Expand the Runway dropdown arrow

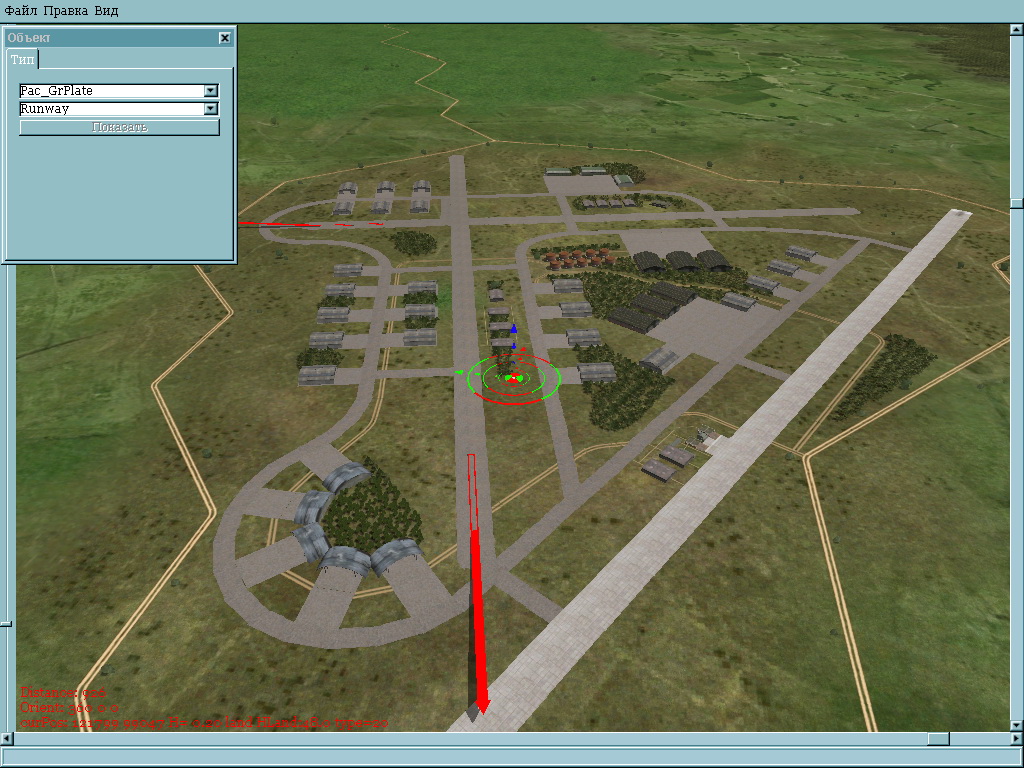tap(210, 109)
